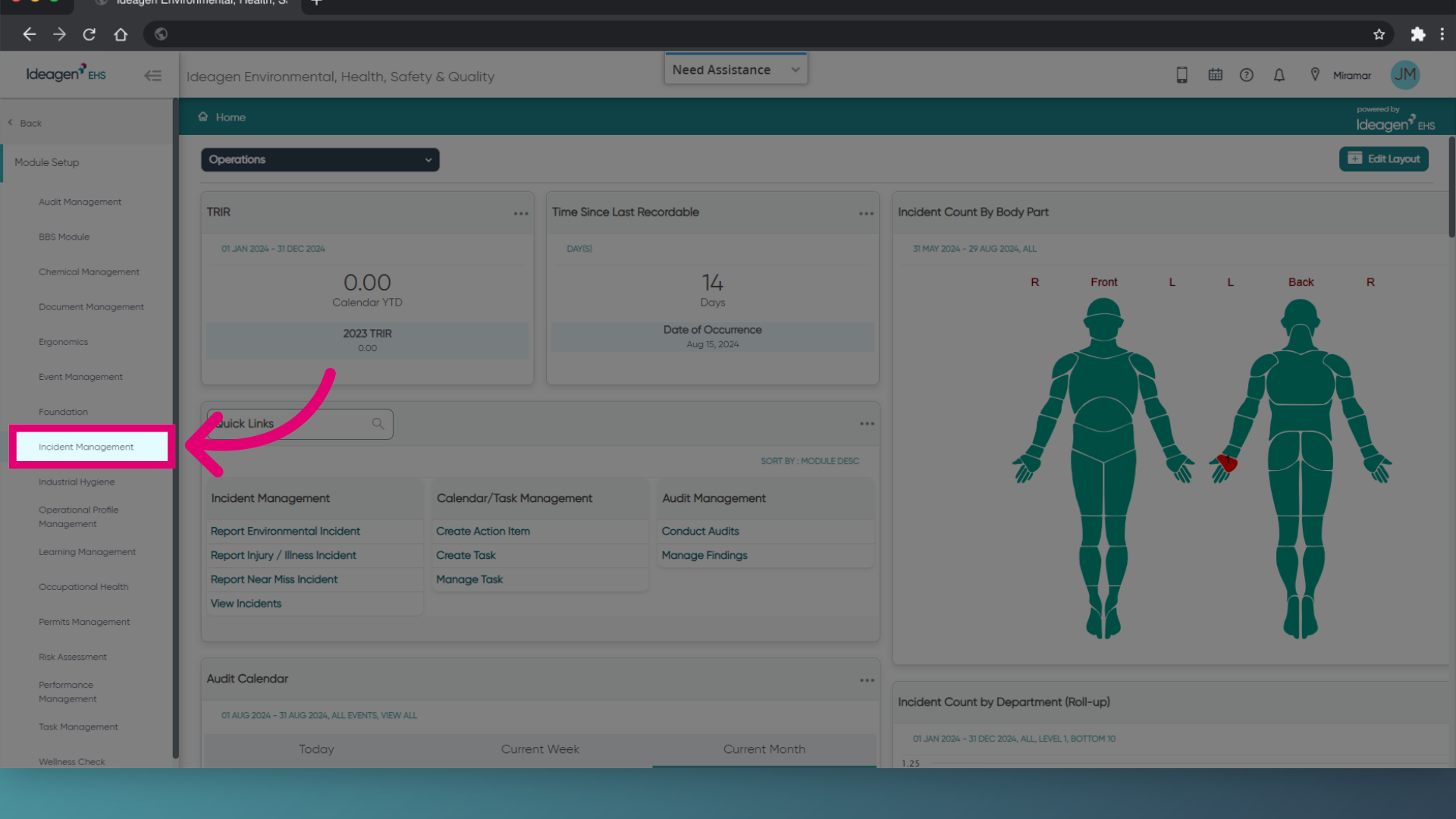Image resolution: width=1456 pixels, height=819 pixels.
Task: Switch to Current Week tab
Action: (x=540, y=749)
